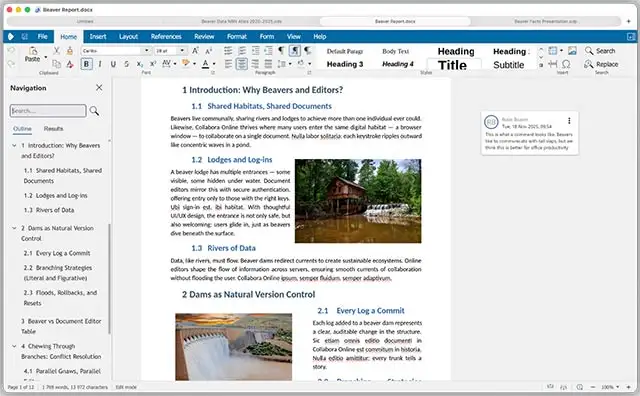Viewport: 640px width, 396px height.
Task: Click the Paste clipboard icon
Action: 33,51
